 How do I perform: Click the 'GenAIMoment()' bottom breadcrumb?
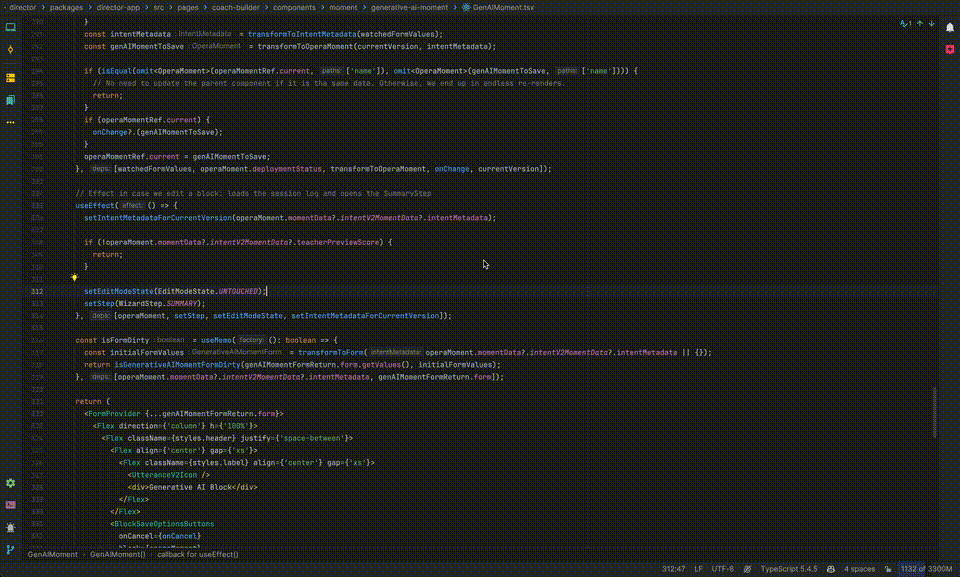pyautogui.click(x=118, y=554)
